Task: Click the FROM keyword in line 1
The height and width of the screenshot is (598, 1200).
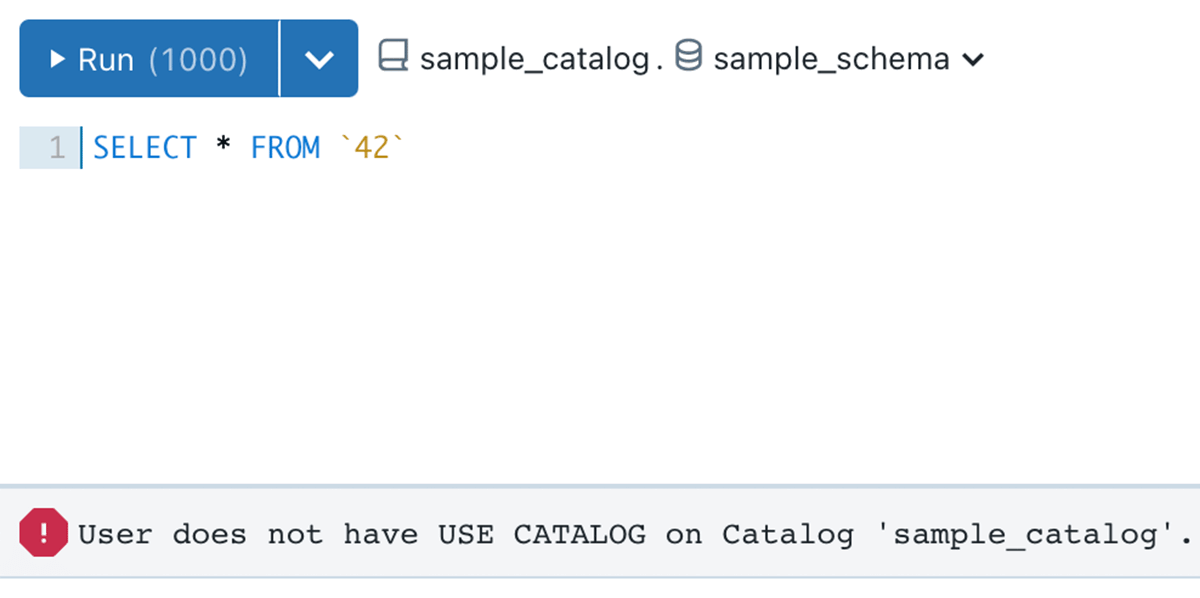Action: (287, 146)
